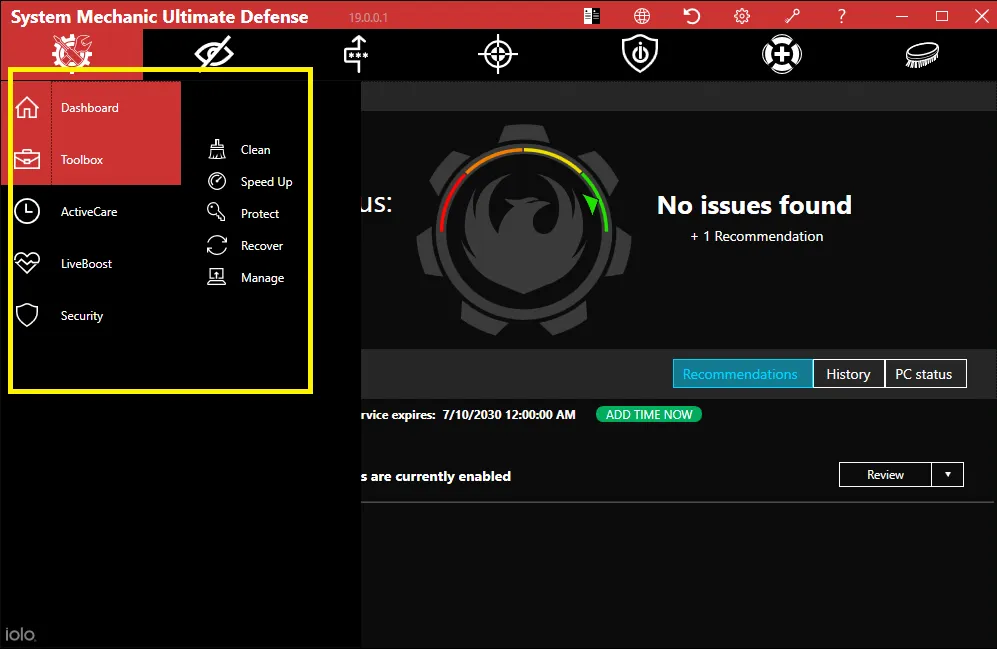Click the Dashboard home icon

pos(27,107)
